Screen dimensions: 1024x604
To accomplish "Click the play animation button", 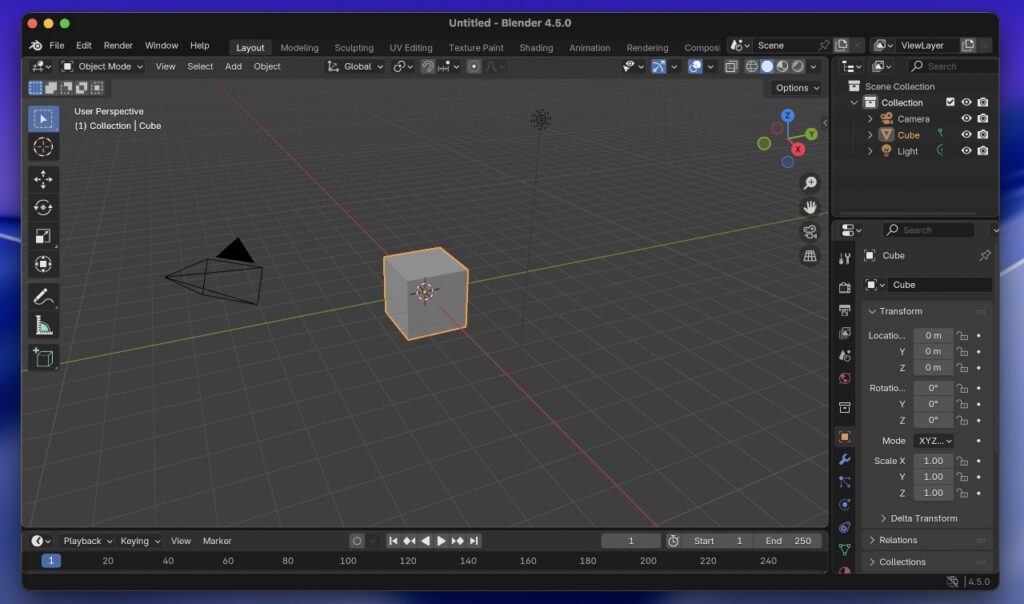I will 441,541.
